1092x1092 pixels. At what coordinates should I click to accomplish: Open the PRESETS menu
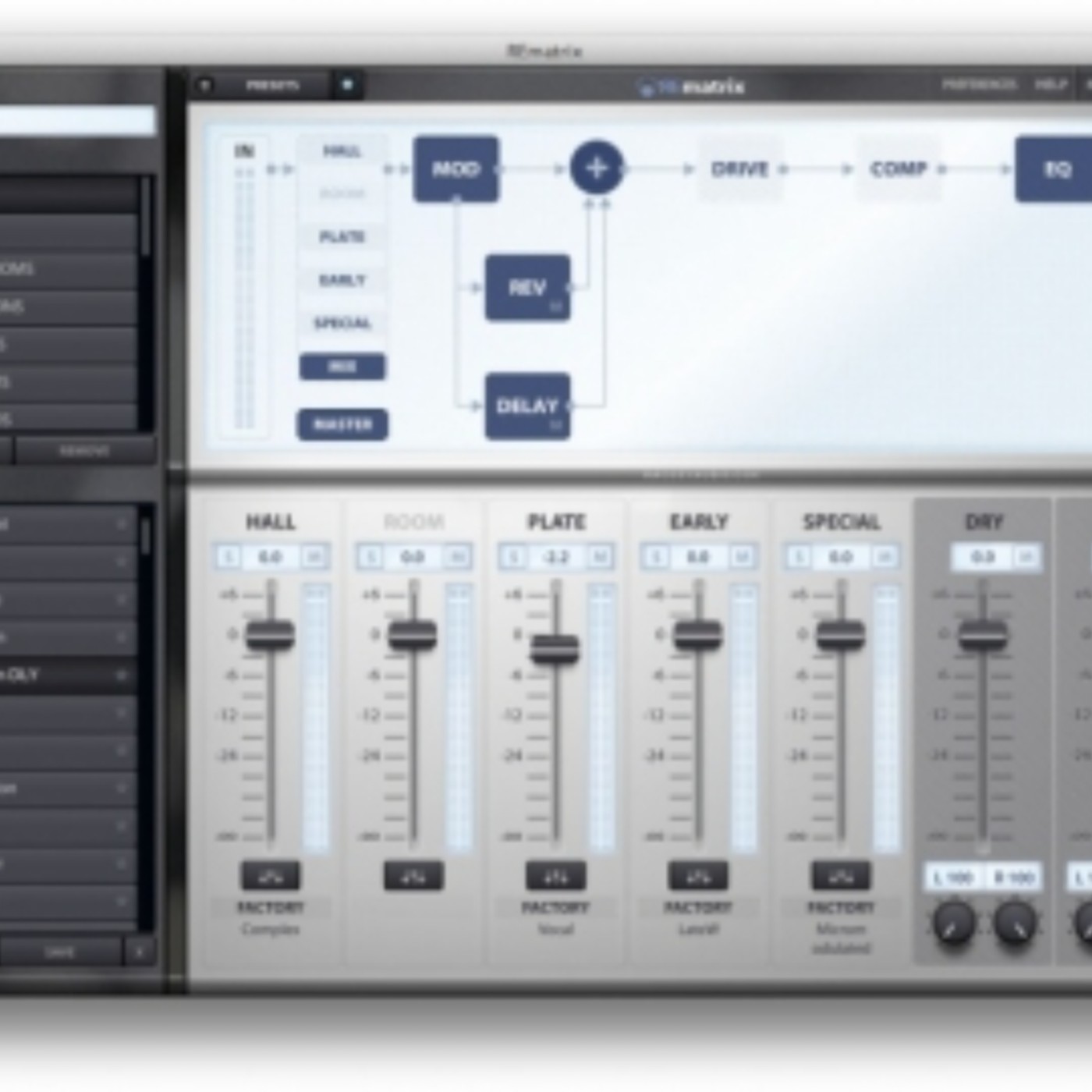click(x=273, y=85)
